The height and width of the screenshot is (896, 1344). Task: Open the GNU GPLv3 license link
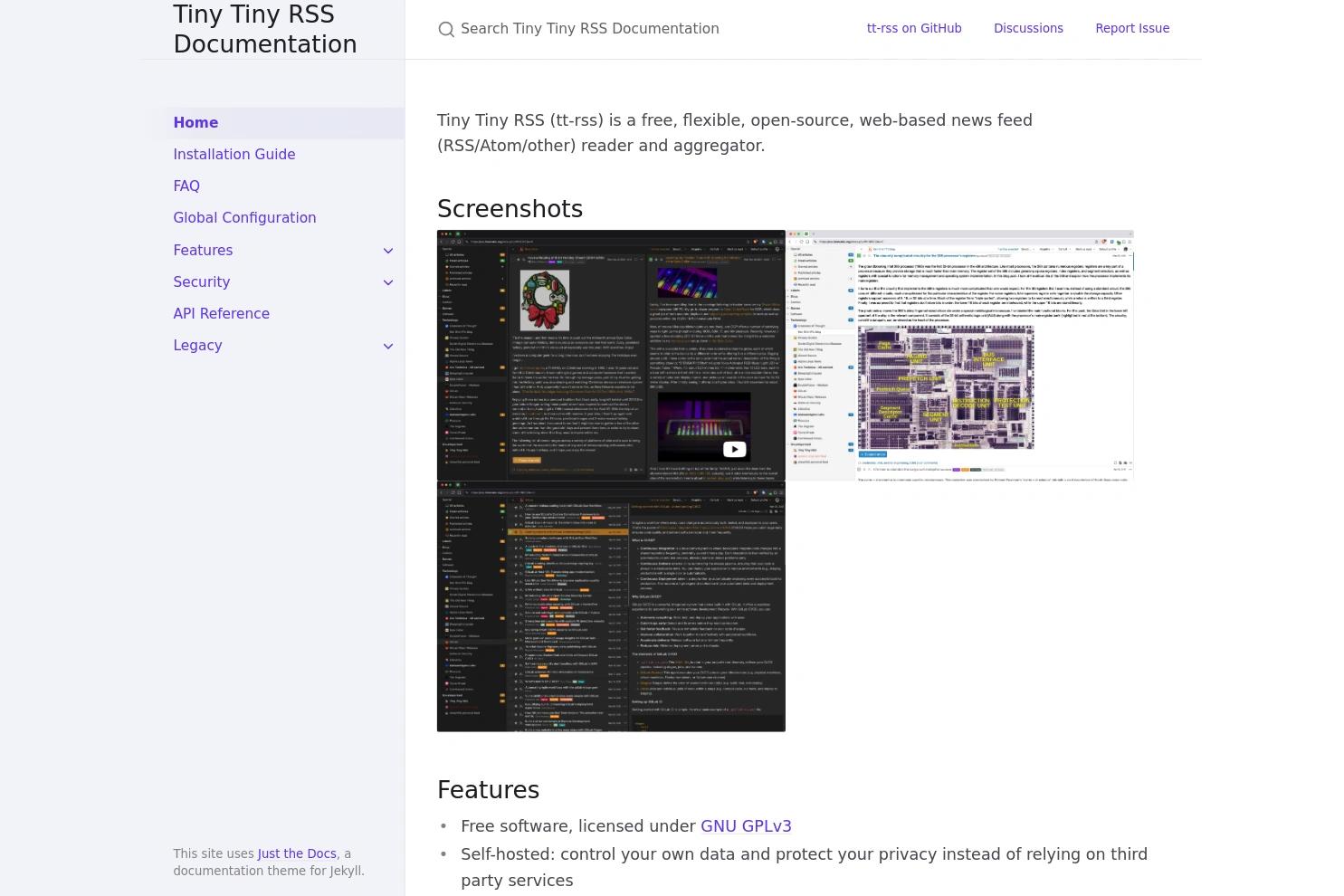(x=746, y=825)
